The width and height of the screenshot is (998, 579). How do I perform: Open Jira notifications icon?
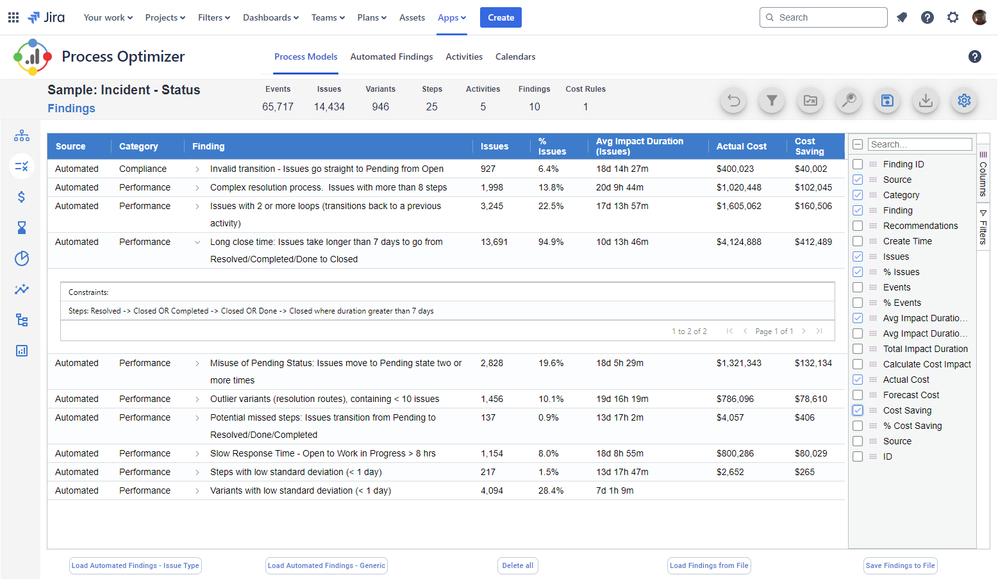point(902,18)
